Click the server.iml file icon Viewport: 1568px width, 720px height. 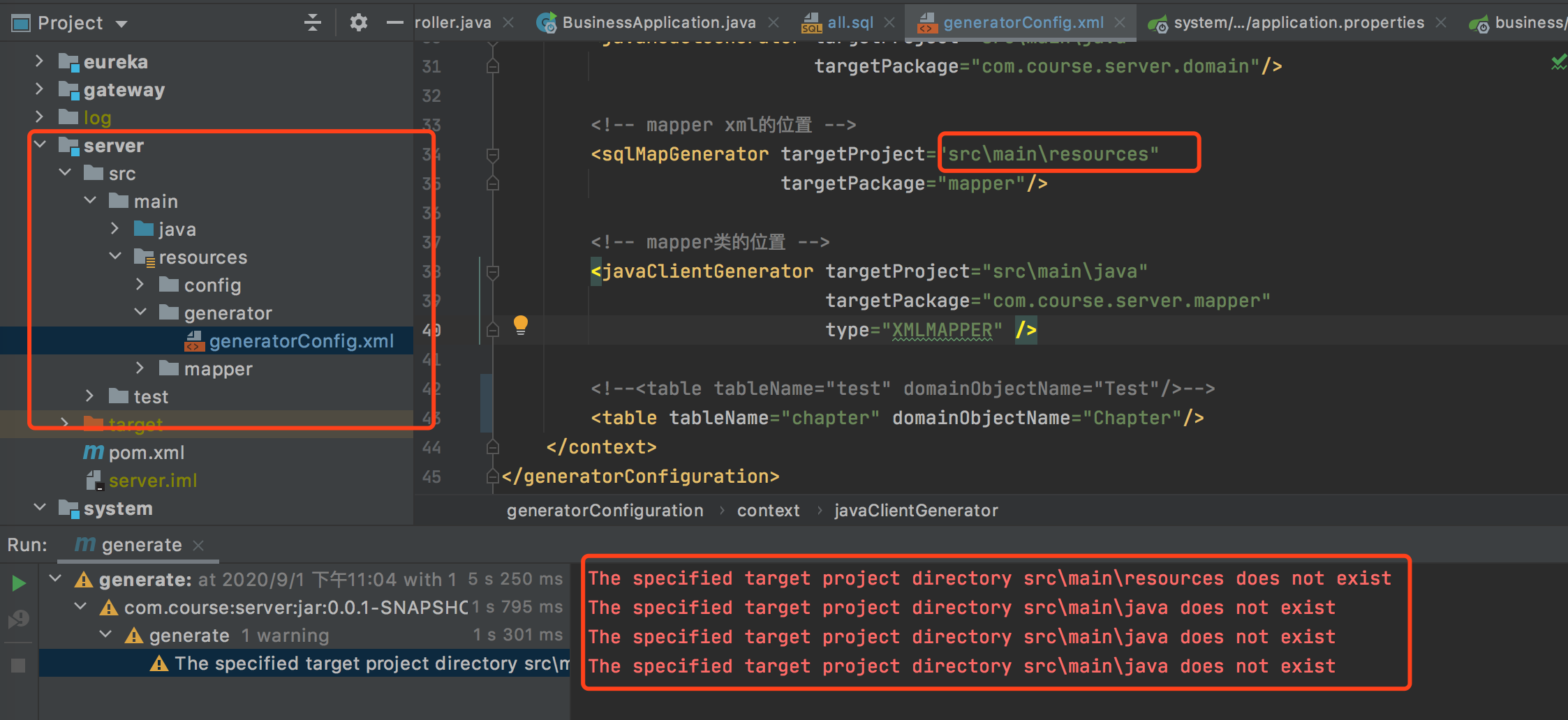coord(95,480)
